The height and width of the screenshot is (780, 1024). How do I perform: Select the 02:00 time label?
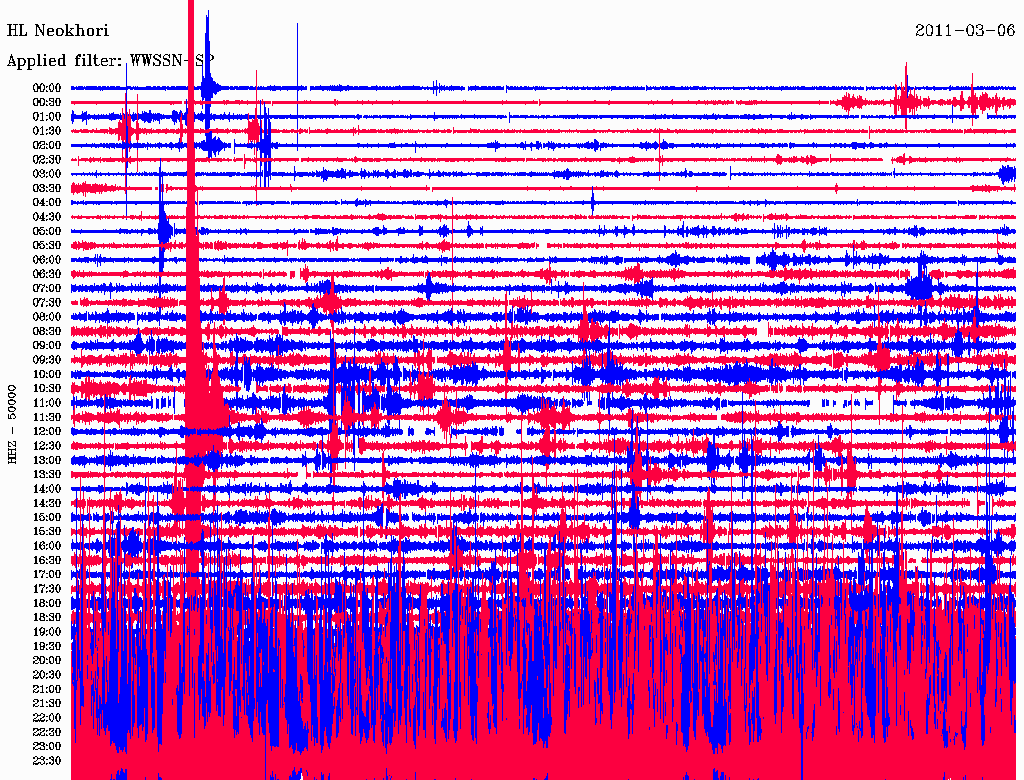(x=47, y=146)
